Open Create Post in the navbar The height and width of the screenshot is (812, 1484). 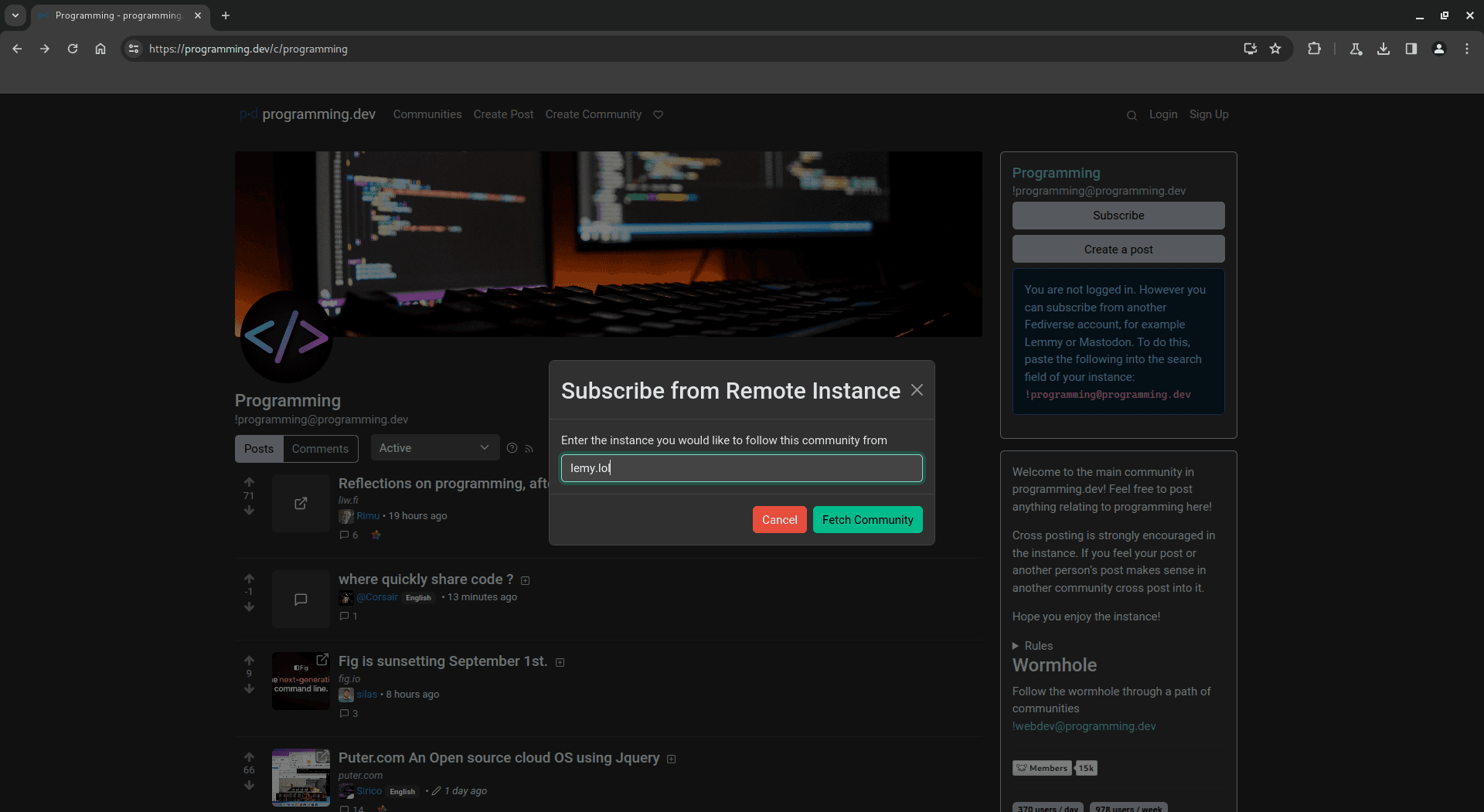(503, 114)
